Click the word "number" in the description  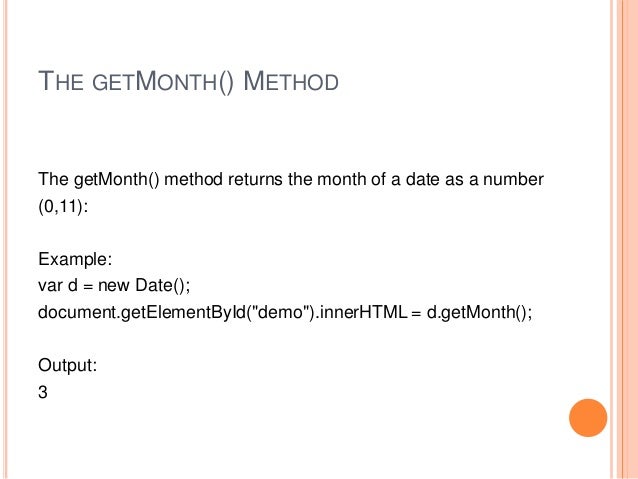(x=513, y=179)
